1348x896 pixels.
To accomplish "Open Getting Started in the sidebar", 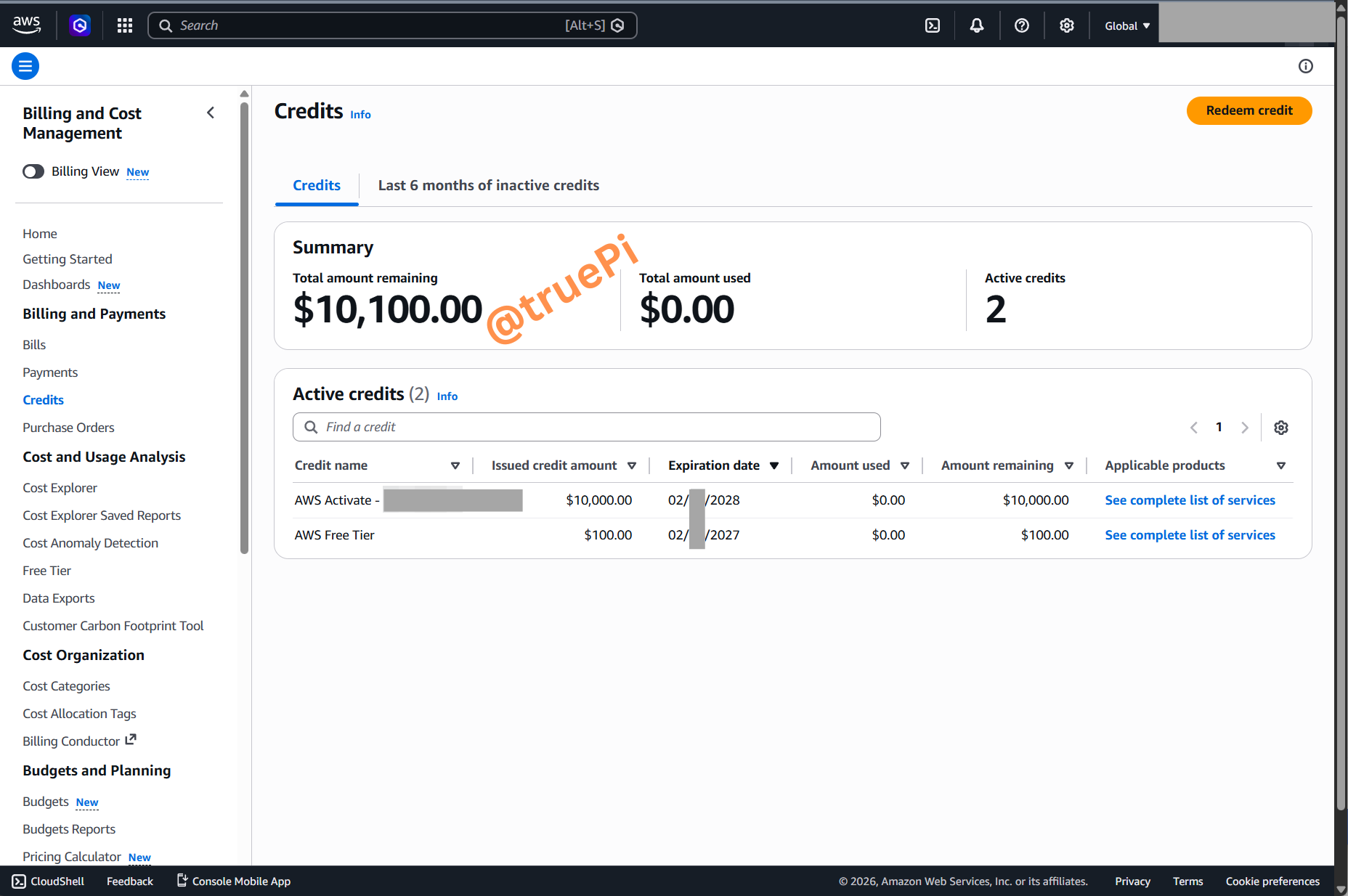I will pos(68,259).
